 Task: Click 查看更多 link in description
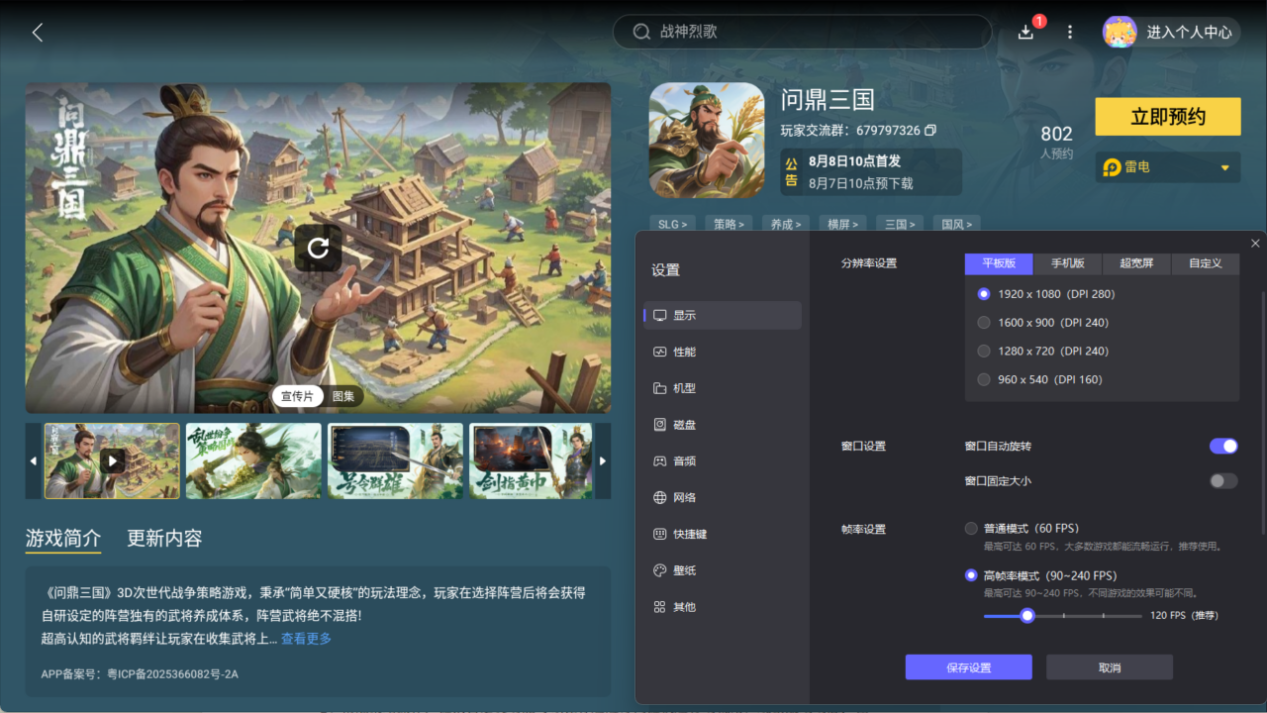306,639
